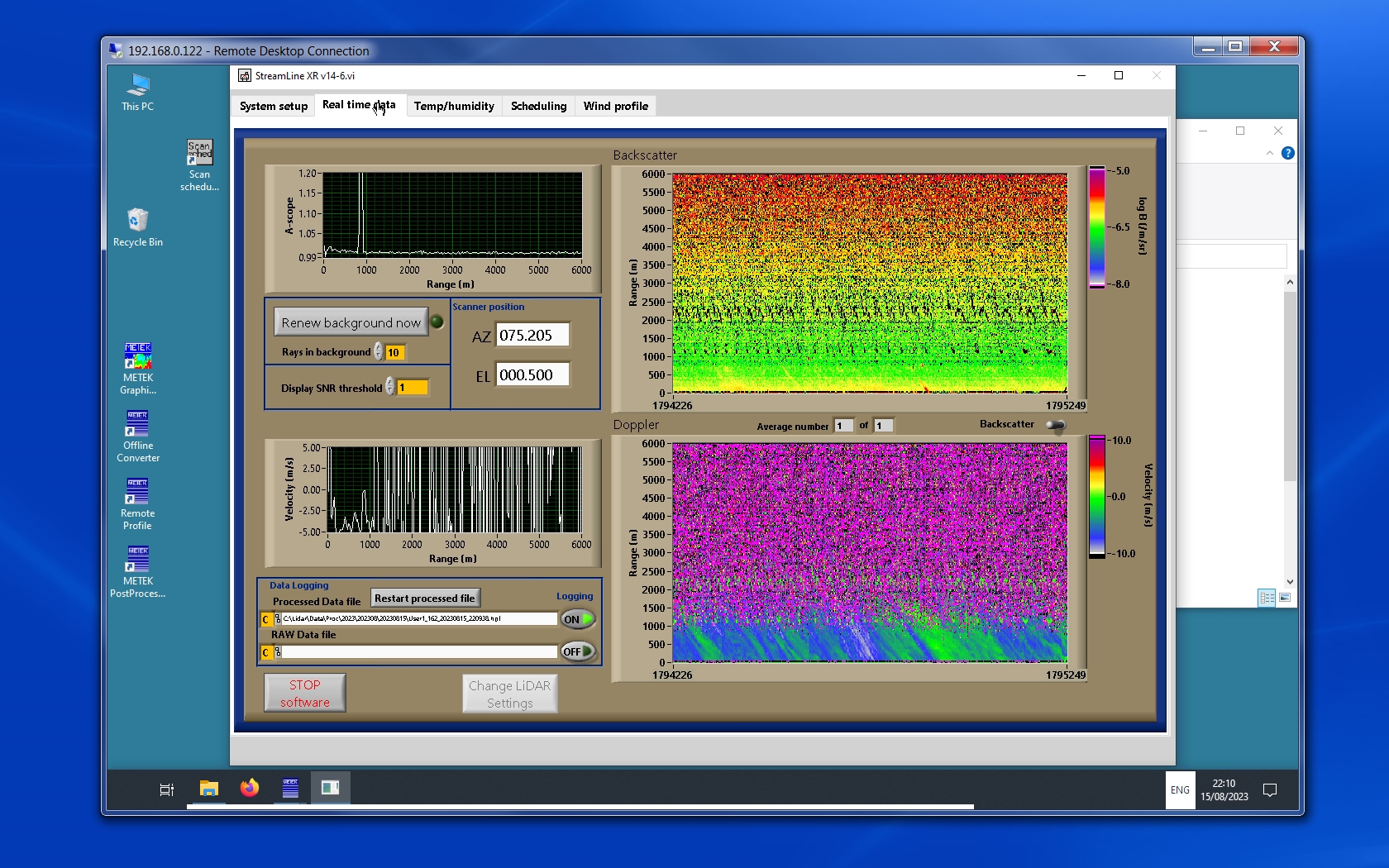Open the Scan scheduler desktop shortcut
Screen dimensions: 1389x868
199,153
